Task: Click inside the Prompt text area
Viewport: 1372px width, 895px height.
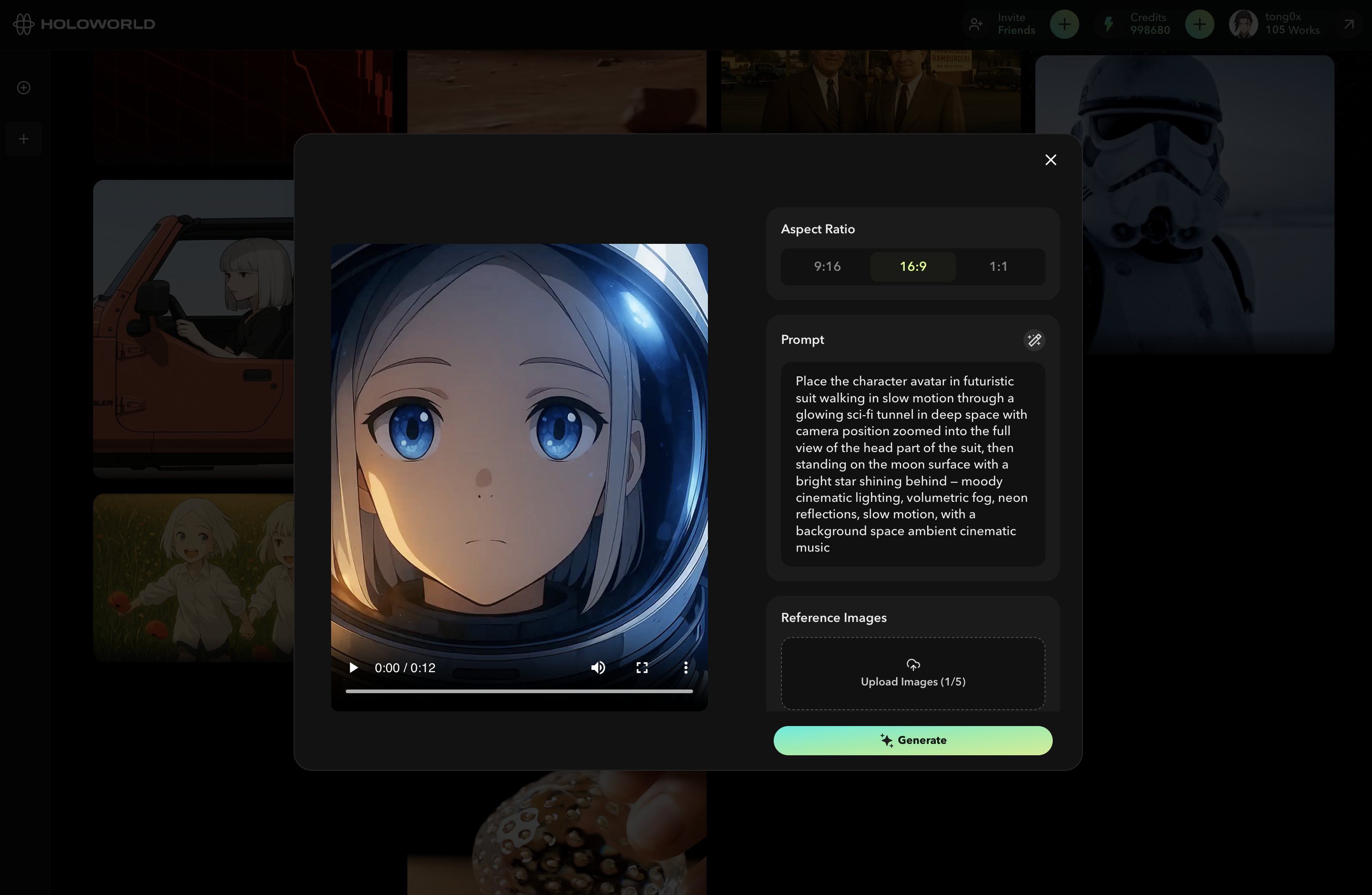Action: (912, 464)
